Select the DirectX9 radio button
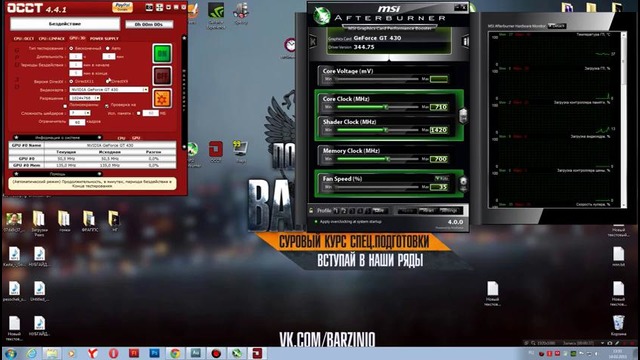640x360 pixels. point(108,81)
